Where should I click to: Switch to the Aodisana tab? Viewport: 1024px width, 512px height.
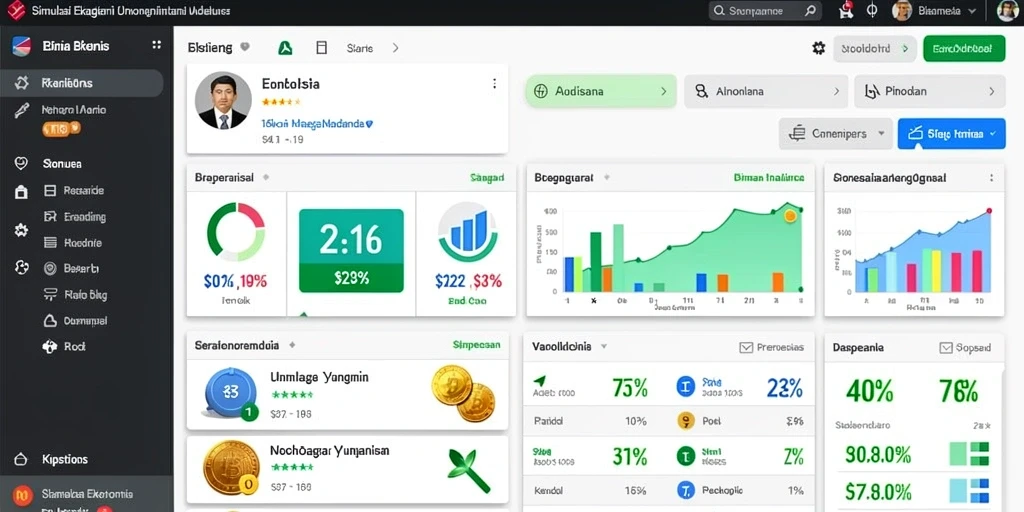point(601,91)
